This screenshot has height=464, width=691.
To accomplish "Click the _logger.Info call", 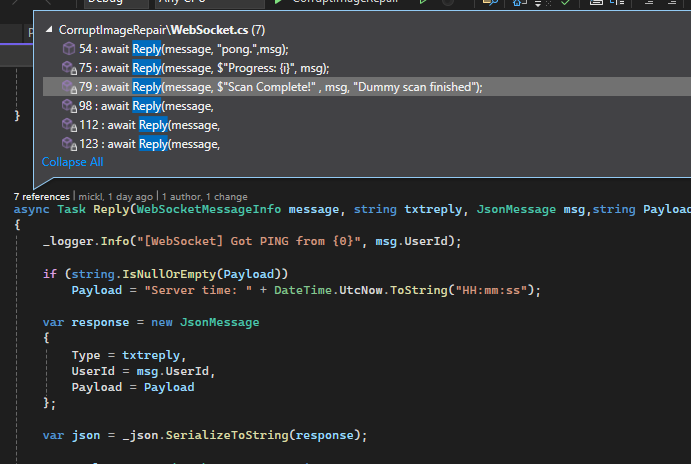I will 86,241.
